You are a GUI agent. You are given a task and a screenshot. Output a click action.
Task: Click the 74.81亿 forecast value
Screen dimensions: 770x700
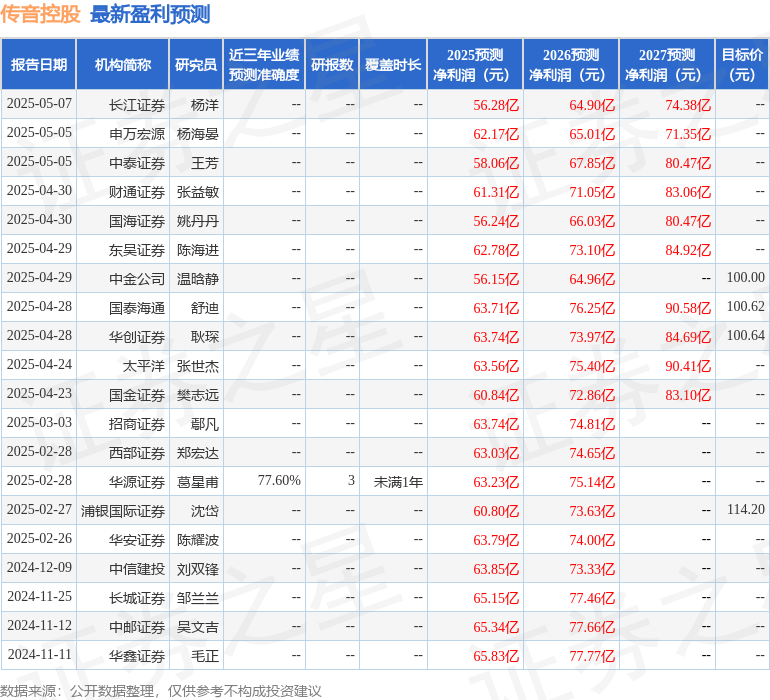(592, 424)
